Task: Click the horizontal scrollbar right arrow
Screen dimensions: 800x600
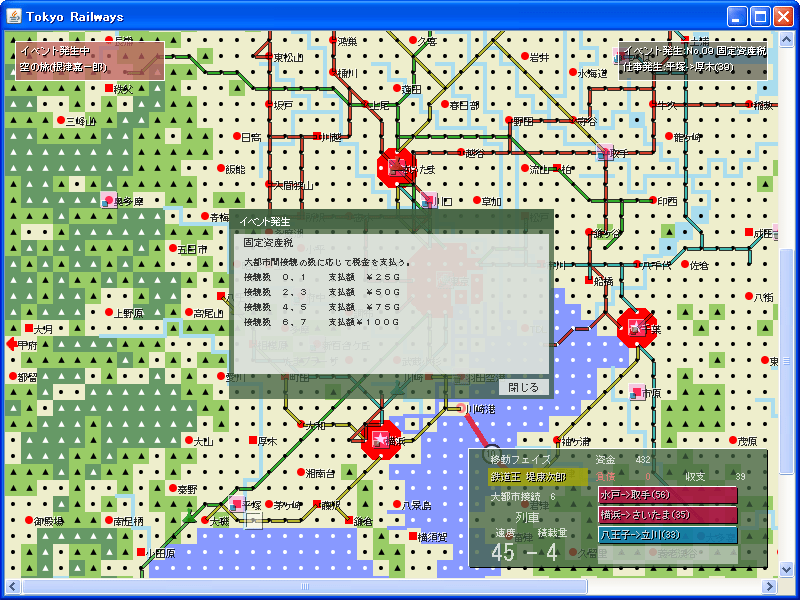Action: pos(770,586)
